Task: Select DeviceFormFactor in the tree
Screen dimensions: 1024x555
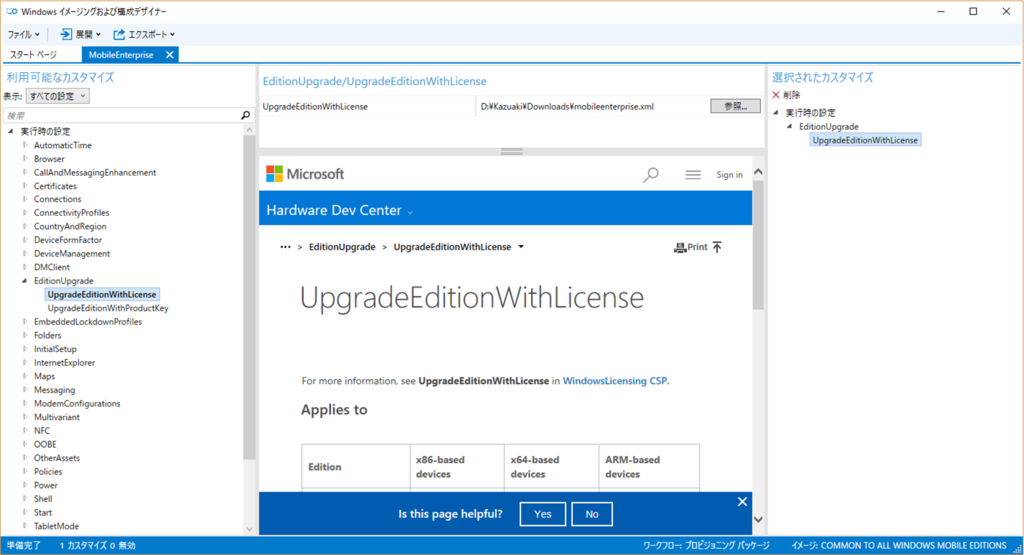Action: [68, 240]
